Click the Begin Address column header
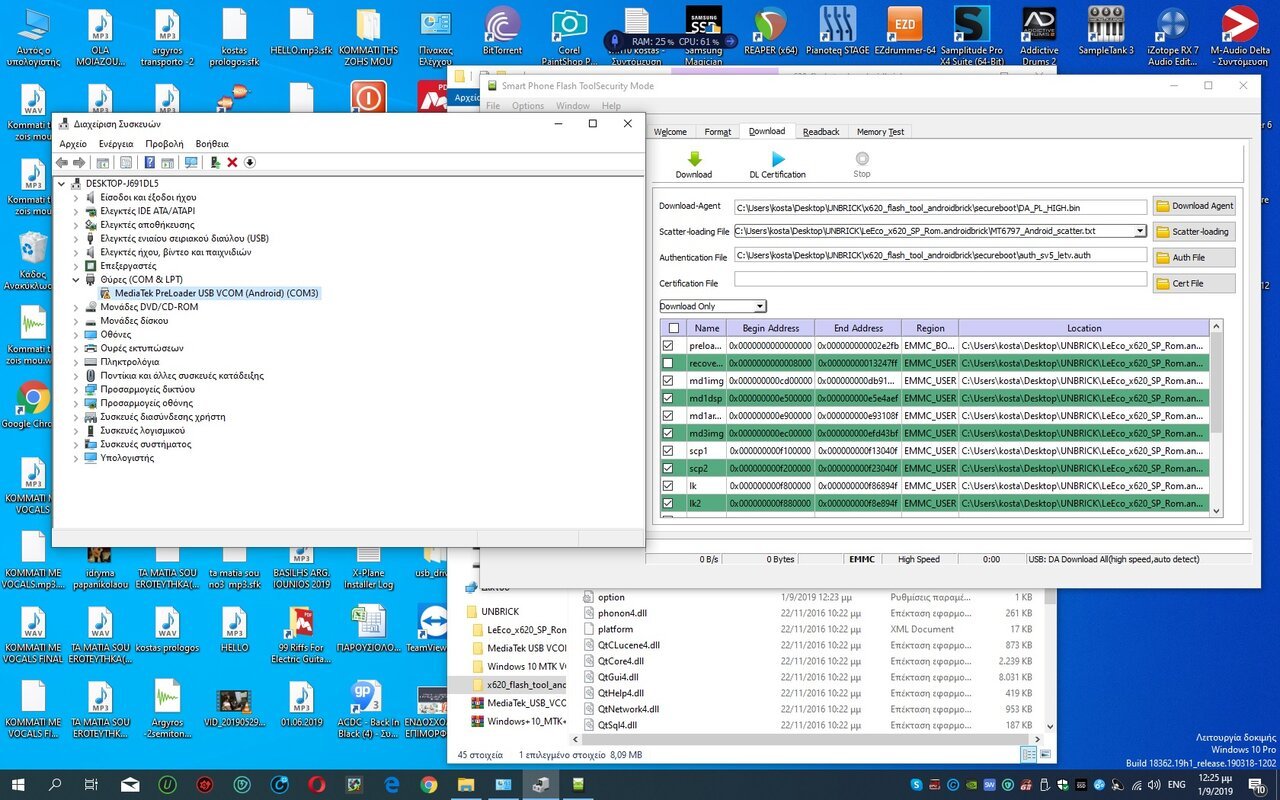Image resolution: width=1280 pixels, height=800 pixels. (770, 328)
